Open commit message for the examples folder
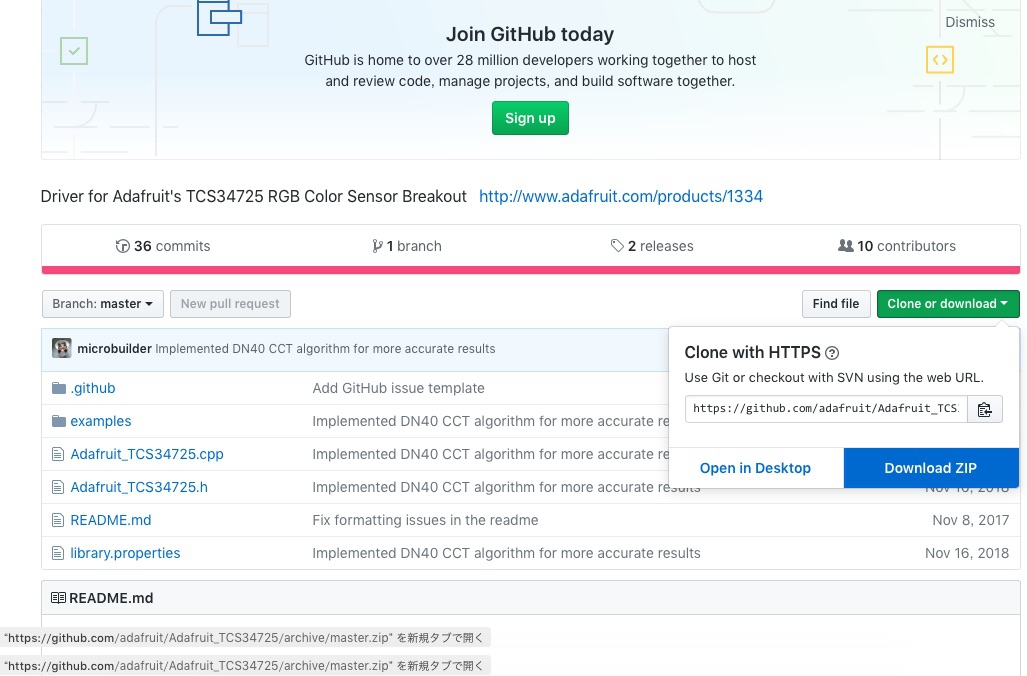Image resolution: width=1027 pixels, height=676 pixels. pos(491,421)
